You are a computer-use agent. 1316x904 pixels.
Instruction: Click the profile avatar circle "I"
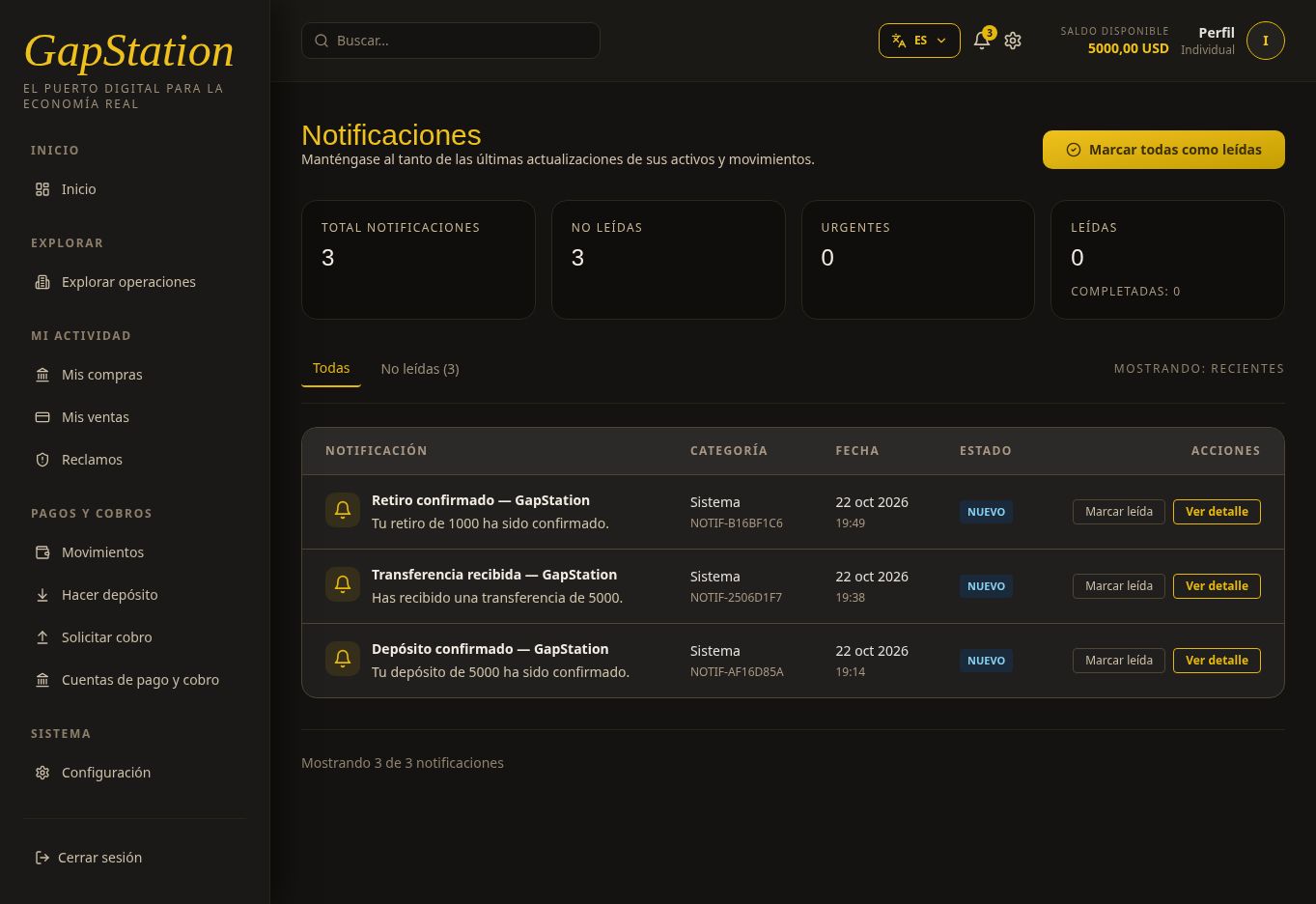[x=1265, y=41]
